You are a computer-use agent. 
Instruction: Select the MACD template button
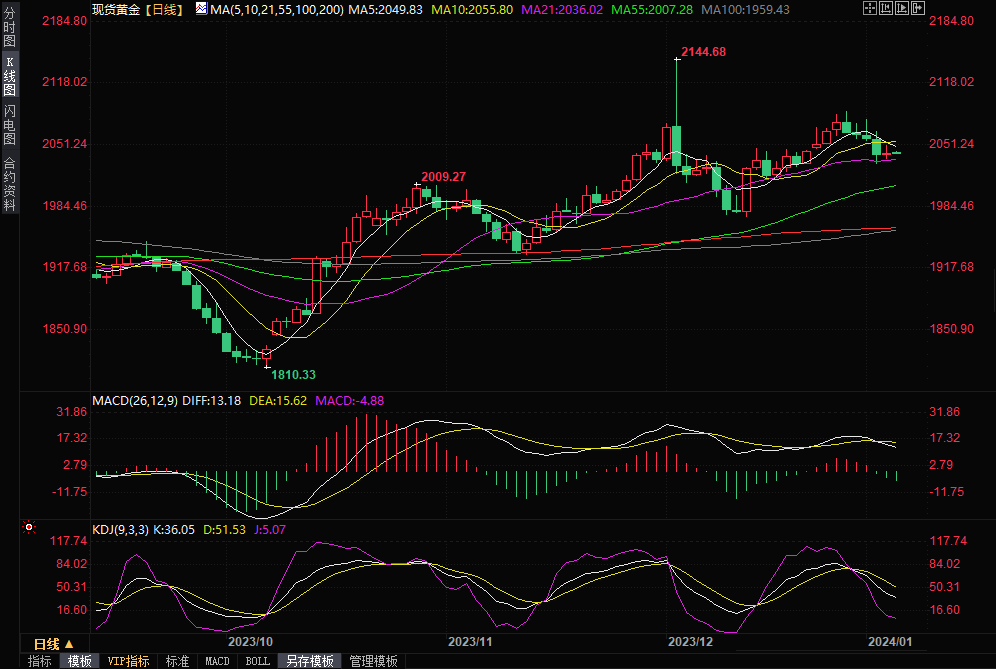(x=217, y=661)
